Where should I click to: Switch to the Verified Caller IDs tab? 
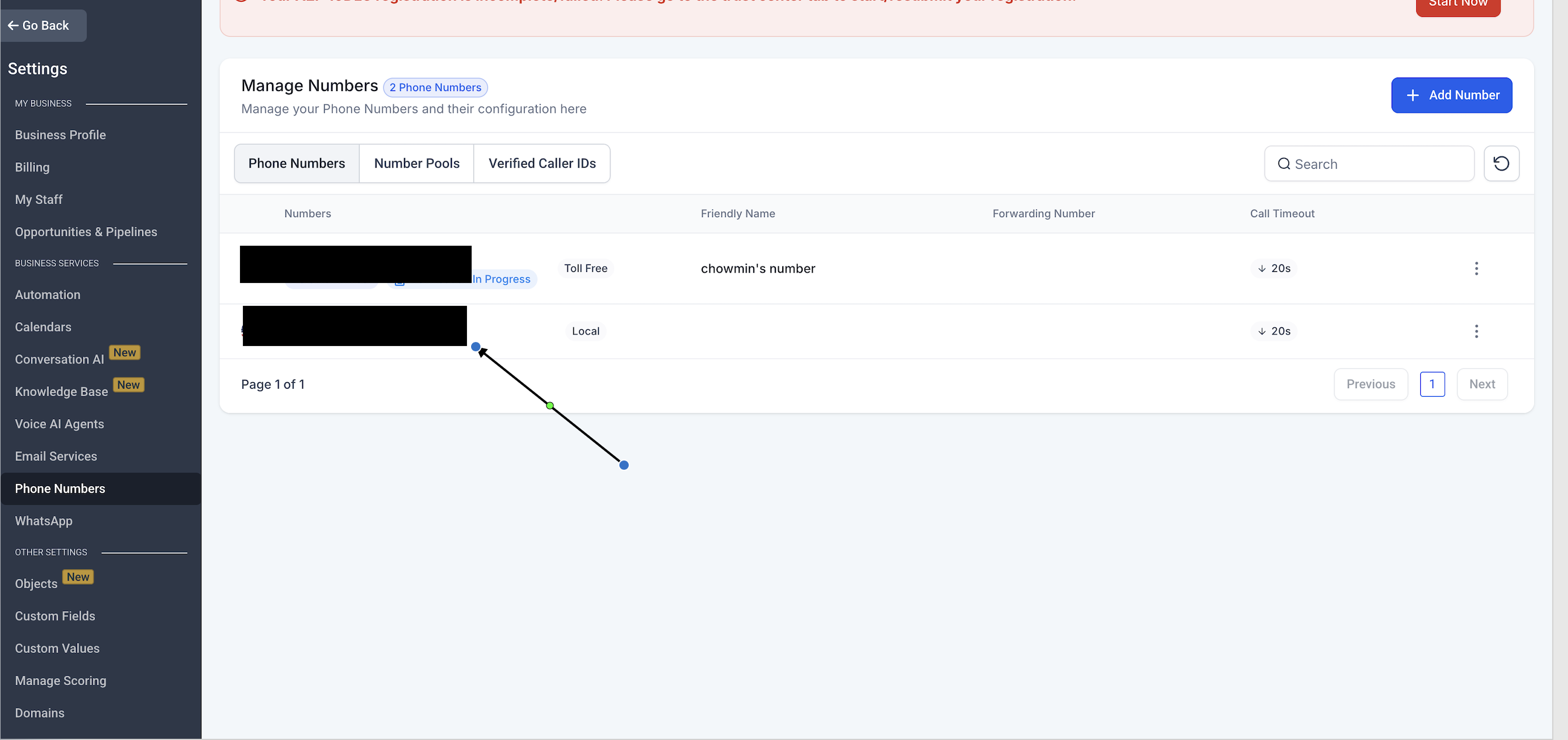pyautogui.click(x=542, y=163)
